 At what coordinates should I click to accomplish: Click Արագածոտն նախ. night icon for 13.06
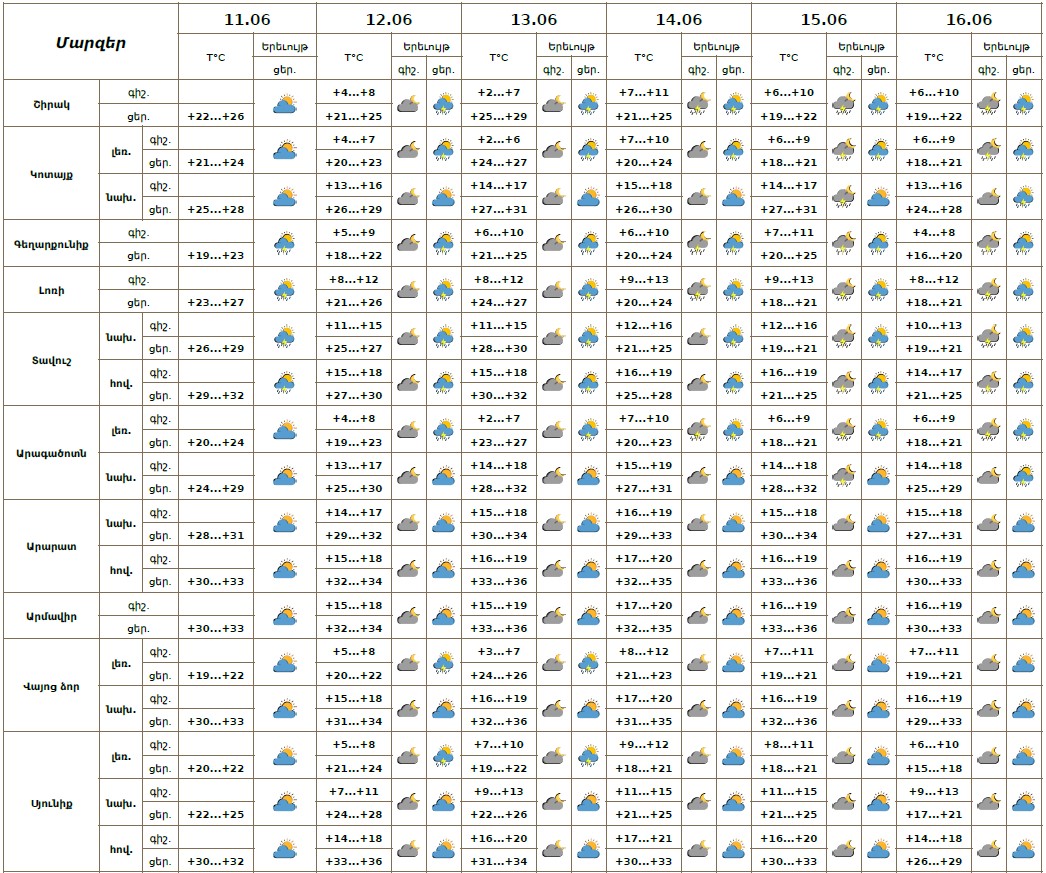click(553, 476)
